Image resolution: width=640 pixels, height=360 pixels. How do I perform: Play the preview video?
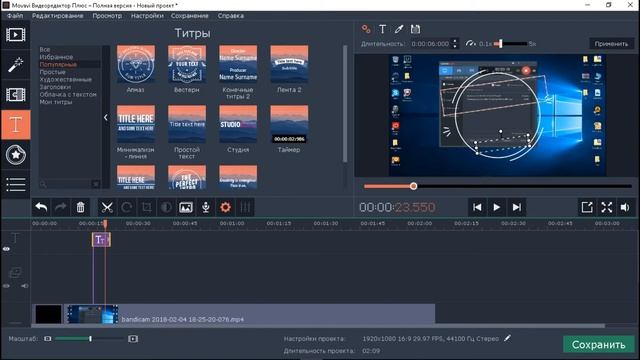497,207
